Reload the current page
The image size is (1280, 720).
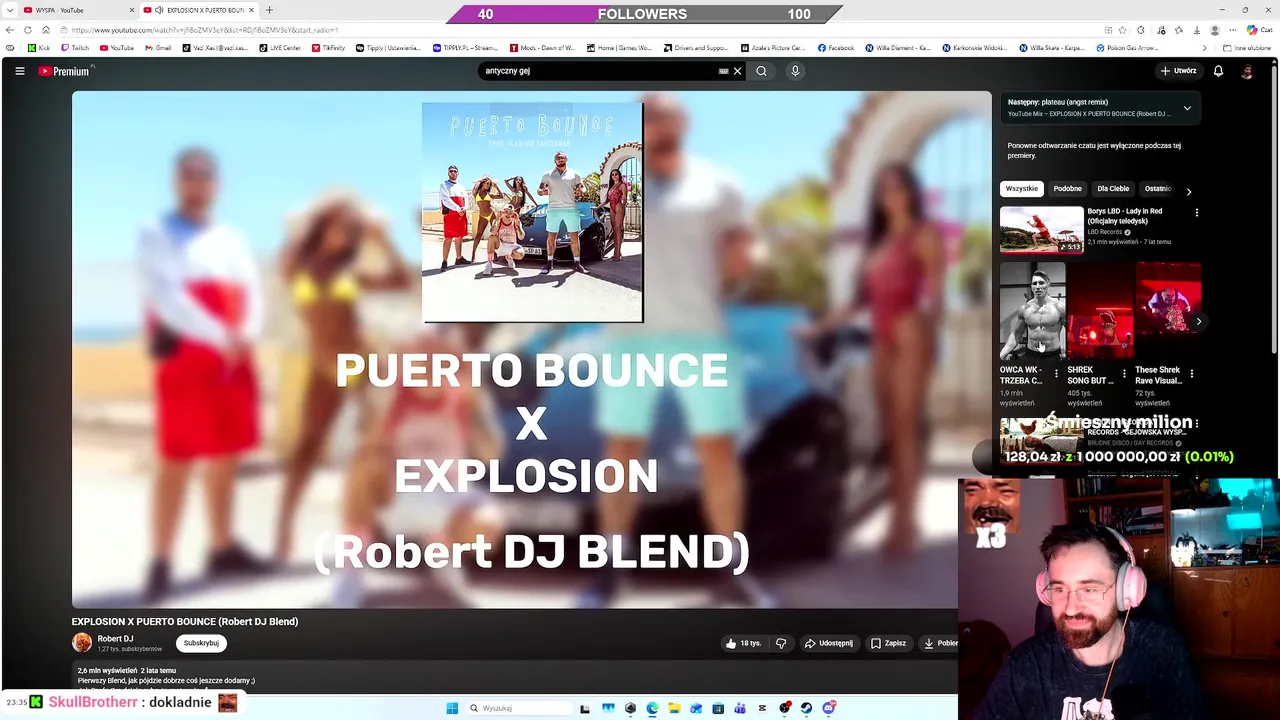pyautogui.click(x=28, y=30)
